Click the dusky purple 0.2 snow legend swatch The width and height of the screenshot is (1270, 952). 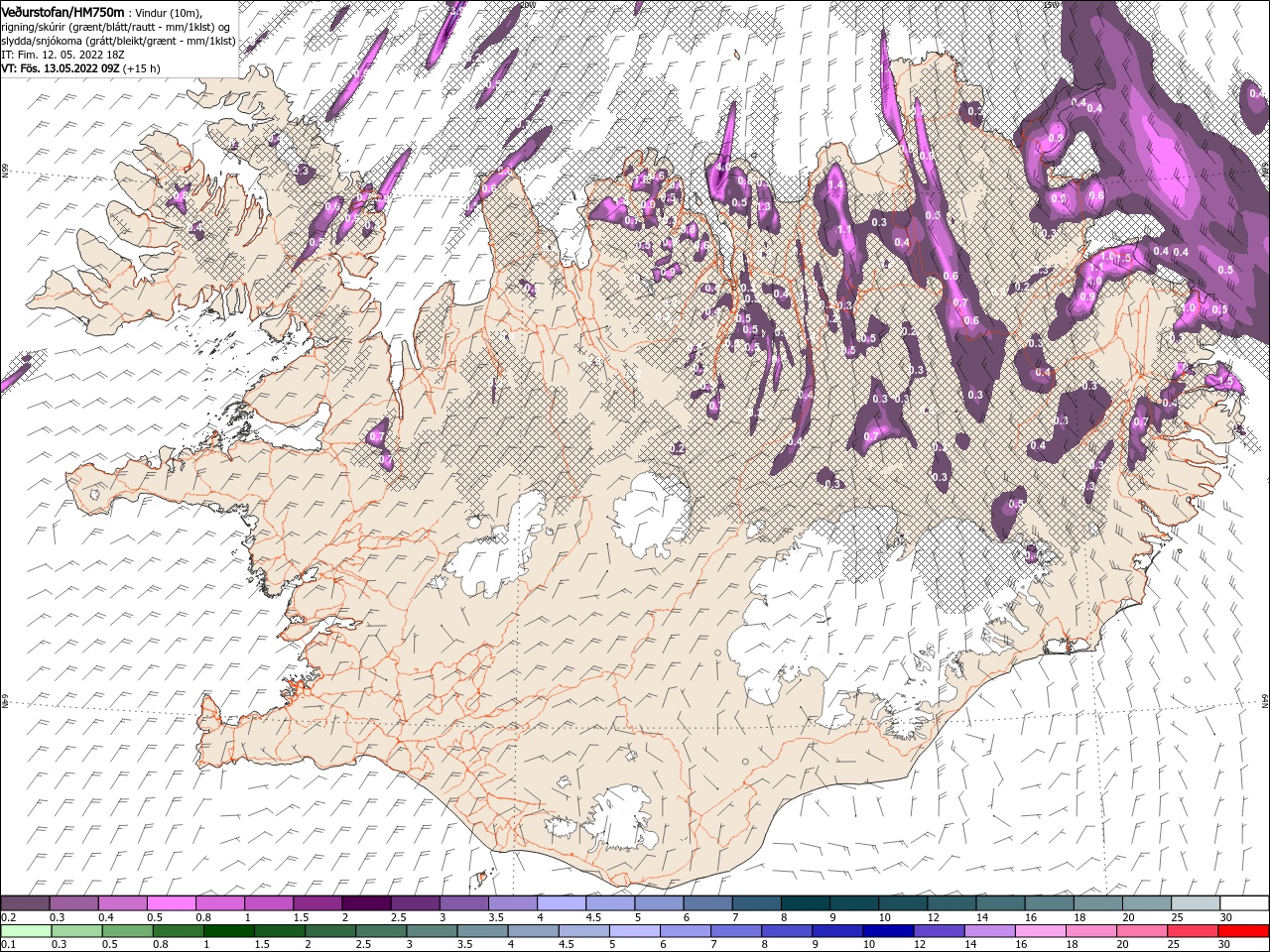click(x=25, y=903)
